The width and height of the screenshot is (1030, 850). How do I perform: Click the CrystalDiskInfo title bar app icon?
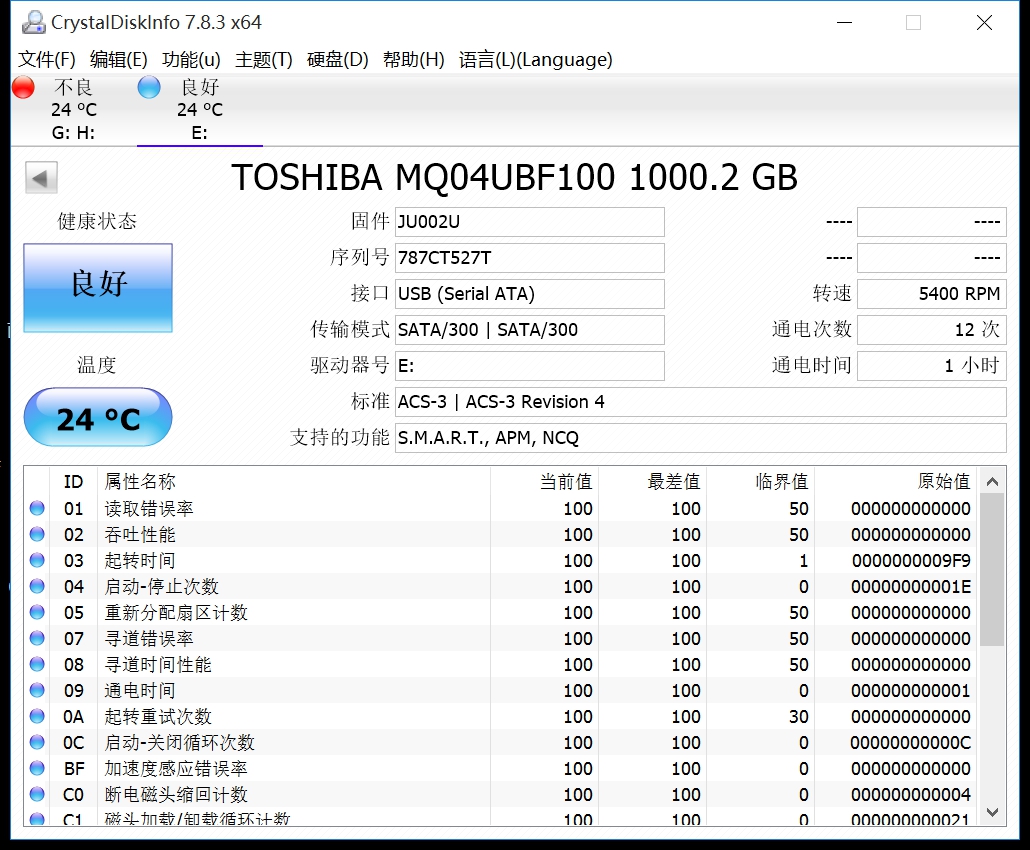(x=33, y=22)
